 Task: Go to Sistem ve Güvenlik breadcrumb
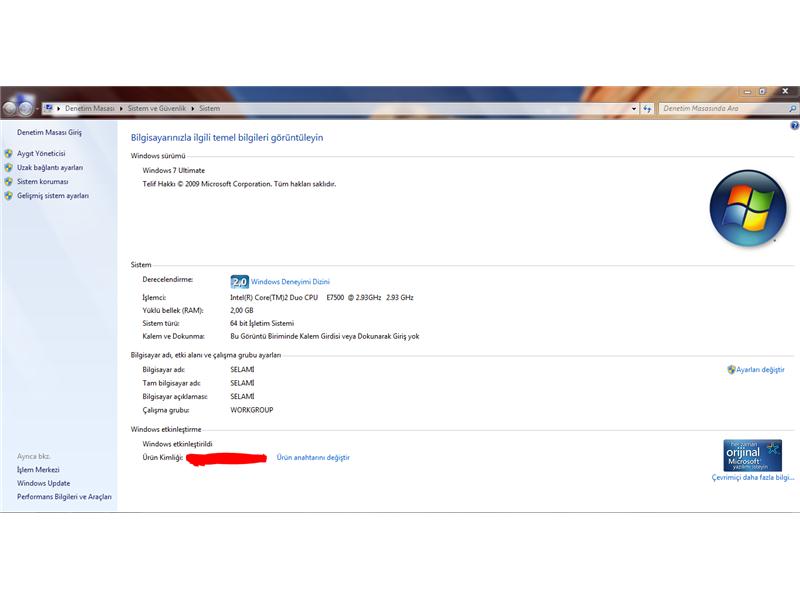point(157,108)
